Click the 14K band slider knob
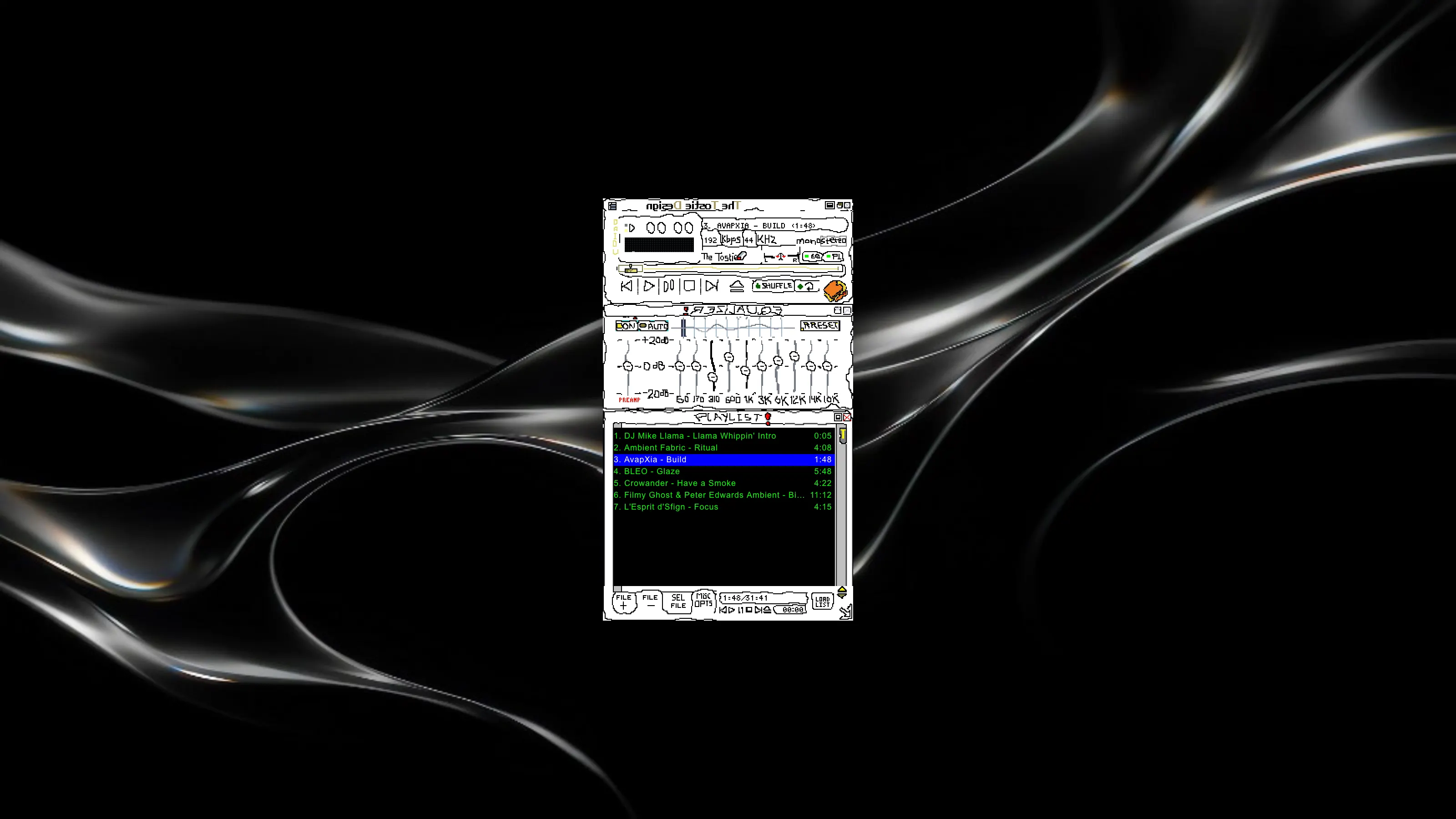Viewport: 1456px width, 819px height. coord(810,367)
